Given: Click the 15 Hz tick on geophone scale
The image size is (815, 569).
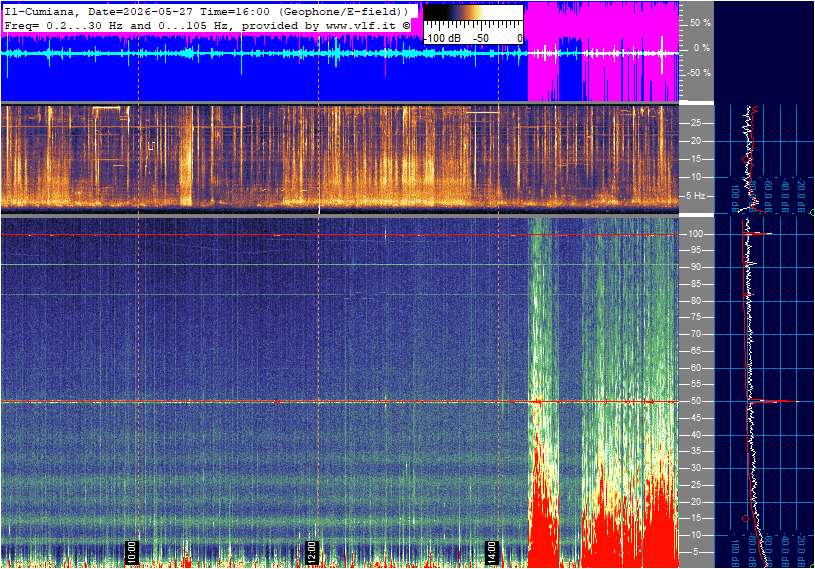Looking at the screenshot, I should pyautogui.click(x=695, y=159).
